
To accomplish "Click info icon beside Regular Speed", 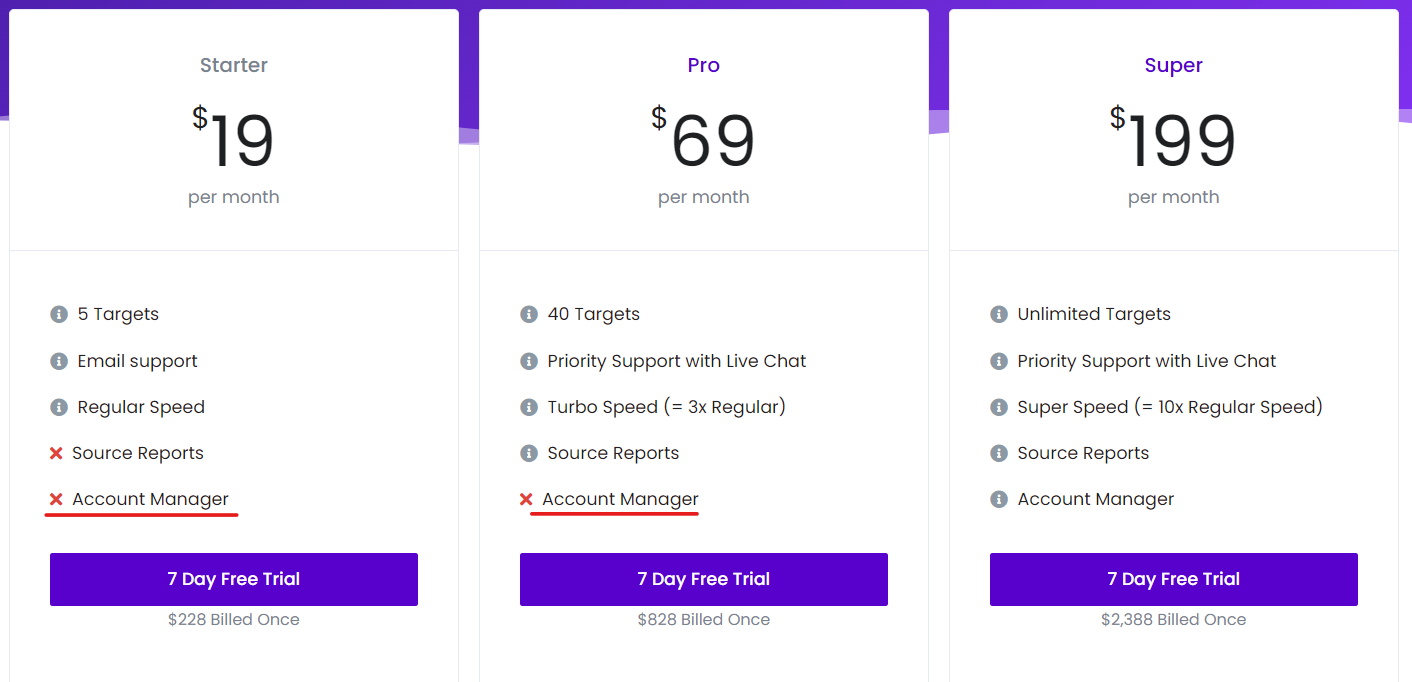I will click(x=59, y=407).
